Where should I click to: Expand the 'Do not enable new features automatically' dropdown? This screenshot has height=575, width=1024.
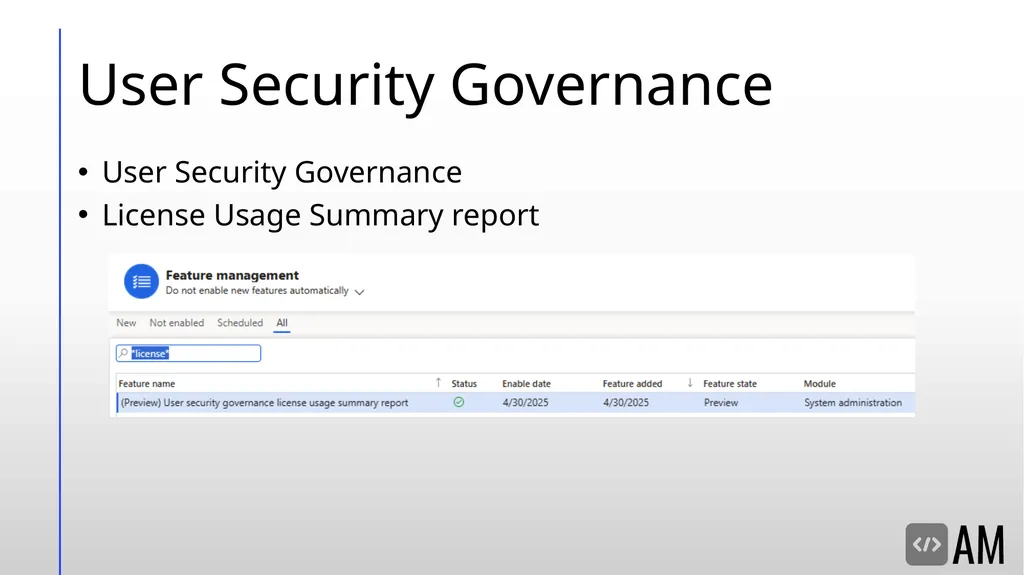point(359,292)
